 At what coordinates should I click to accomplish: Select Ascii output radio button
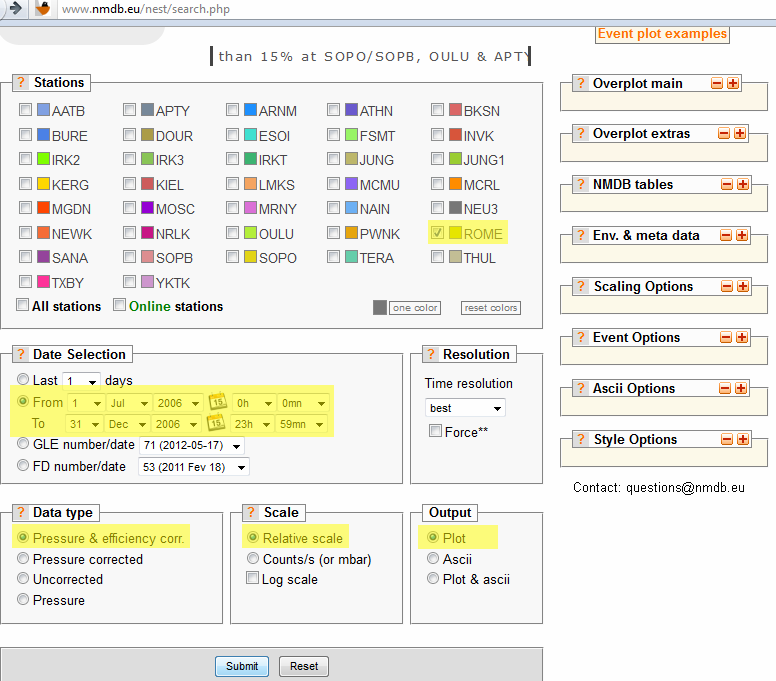(433, 558)
